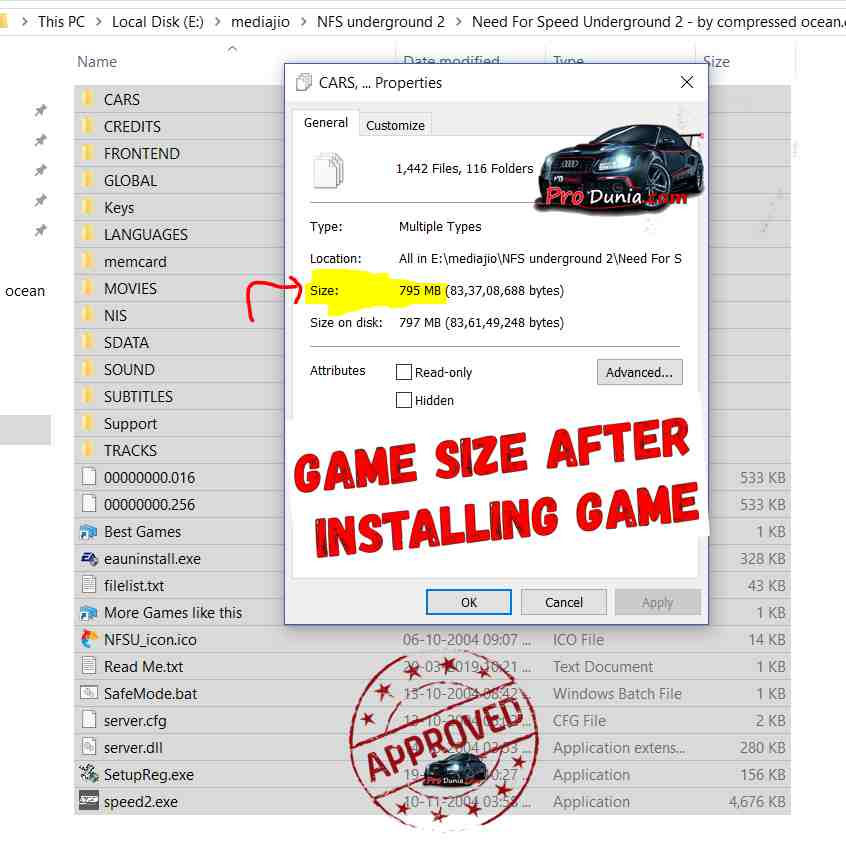This screenshot has width=846, height=847.
Task: Click the Best Games shortcut icon
Action: click(x=89, y=532)
